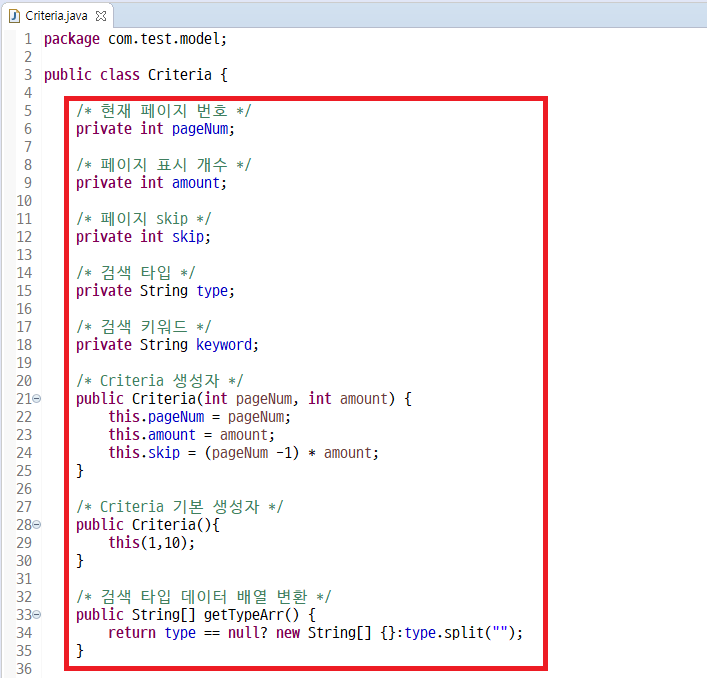Viewport: 707px width, 678px height.
Task: Click 'this.amount = amount;' statement
Action: coord(191,435)
